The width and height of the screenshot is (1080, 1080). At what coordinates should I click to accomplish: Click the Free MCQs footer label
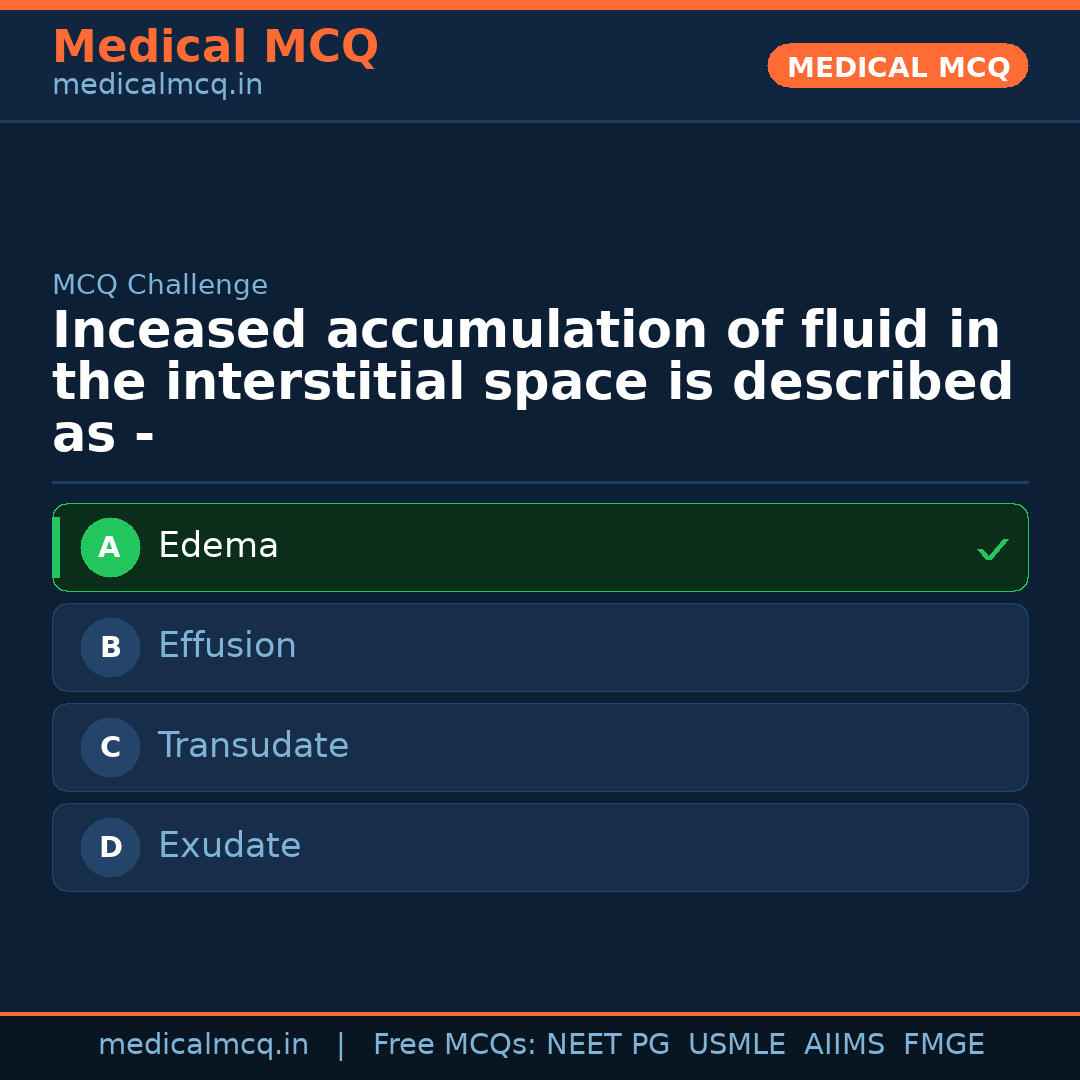pyautogui.click(x=454, y=1045)
